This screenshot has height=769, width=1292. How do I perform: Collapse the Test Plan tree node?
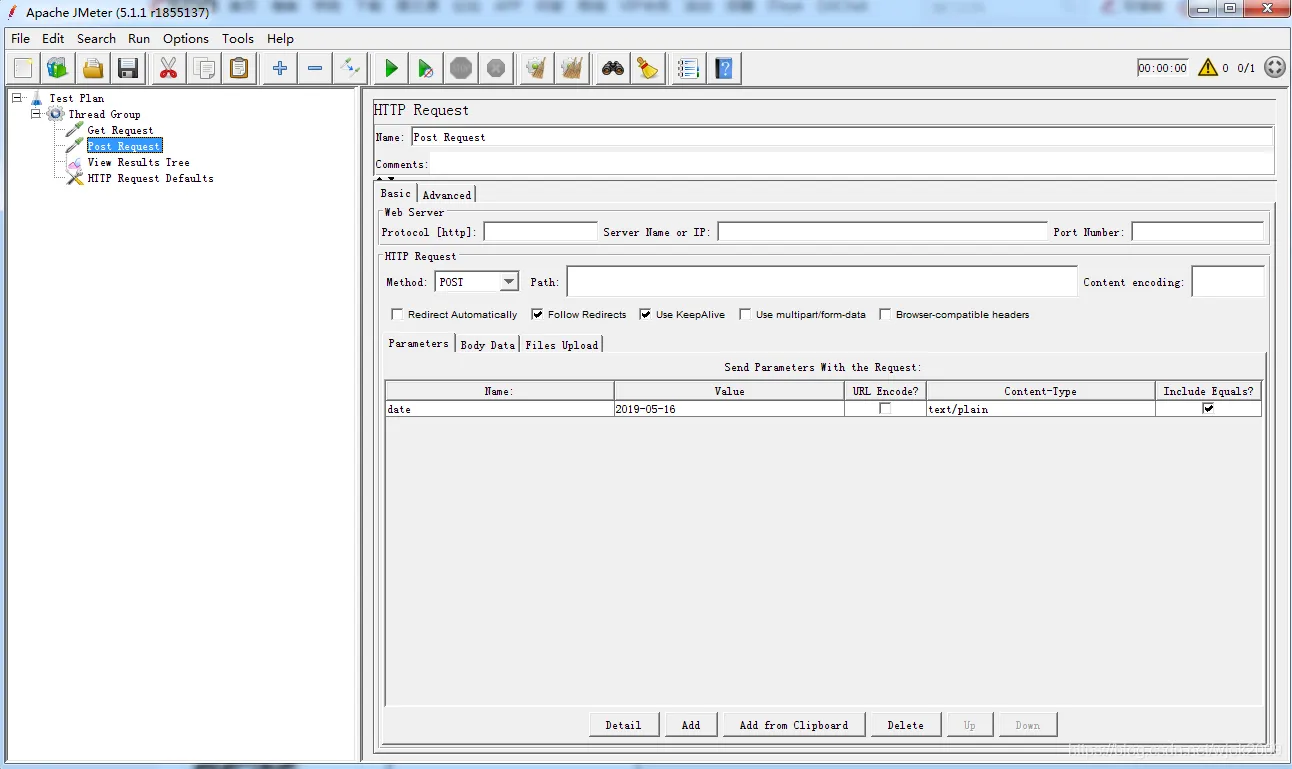pos(17,98)
